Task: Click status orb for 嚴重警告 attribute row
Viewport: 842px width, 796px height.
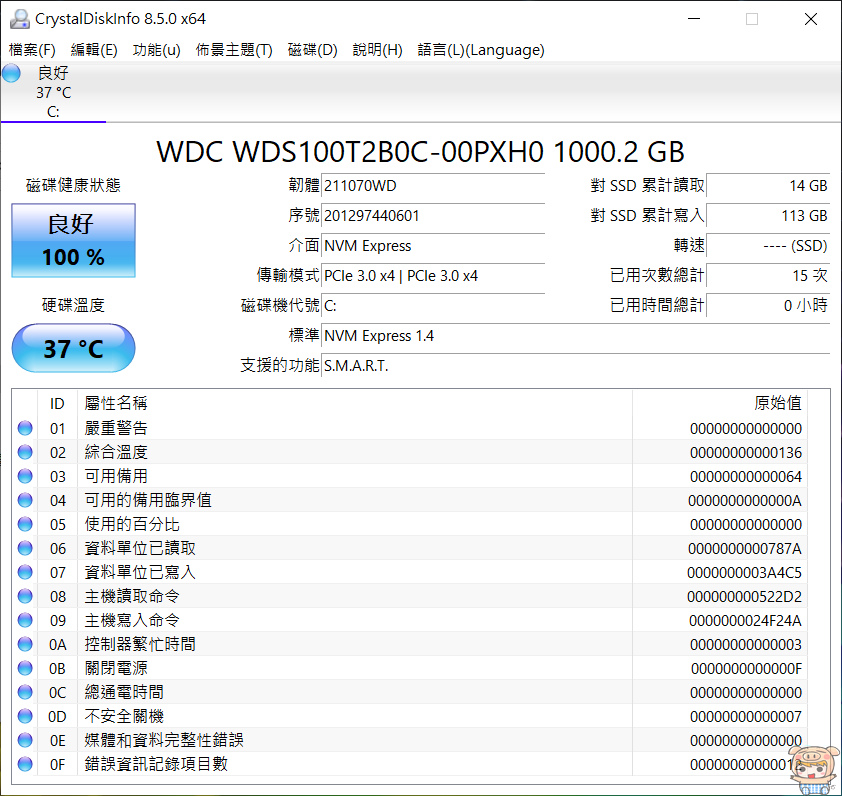Action: 25,428
